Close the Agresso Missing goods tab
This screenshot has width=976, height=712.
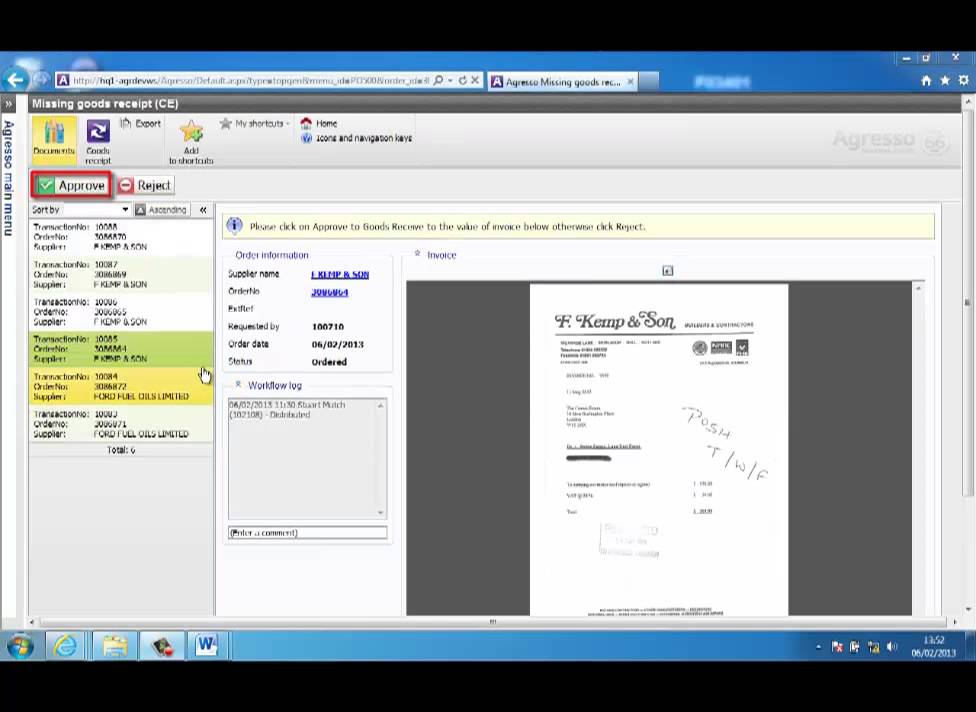click(x=631, y=82)
